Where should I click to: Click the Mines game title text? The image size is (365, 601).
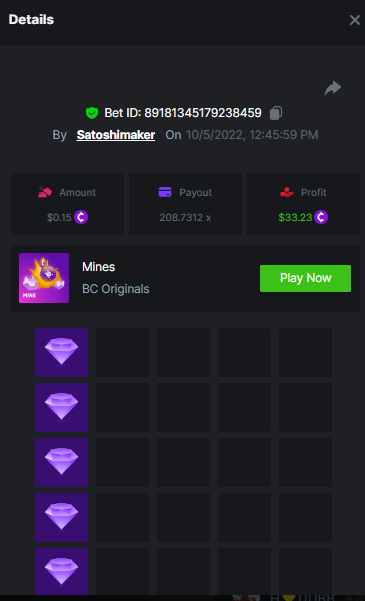coord(99,267)
